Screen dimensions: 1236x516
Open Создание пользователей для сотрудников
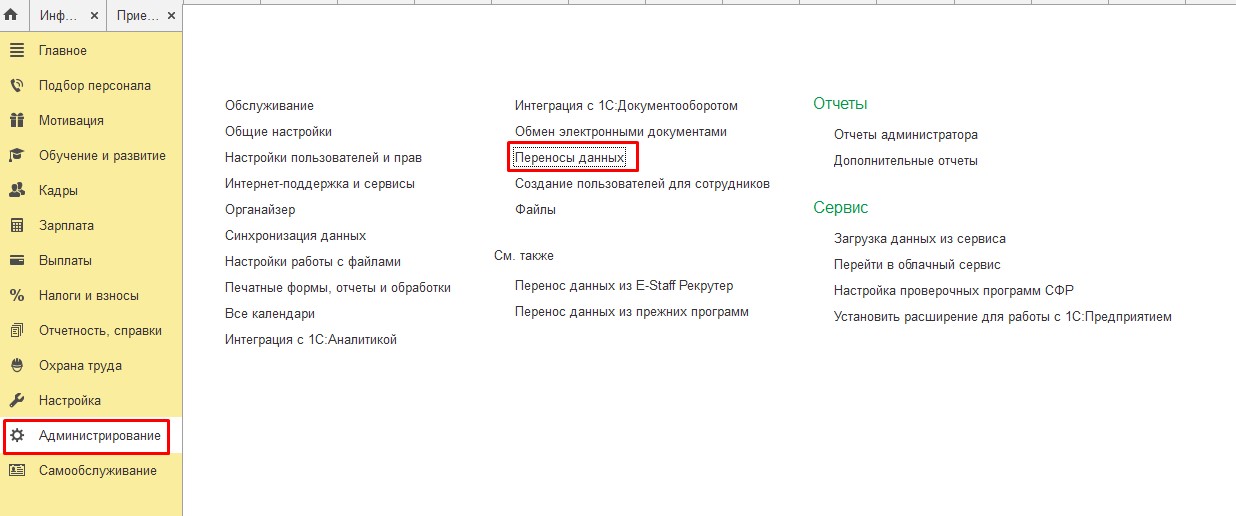tap(642, 184)
